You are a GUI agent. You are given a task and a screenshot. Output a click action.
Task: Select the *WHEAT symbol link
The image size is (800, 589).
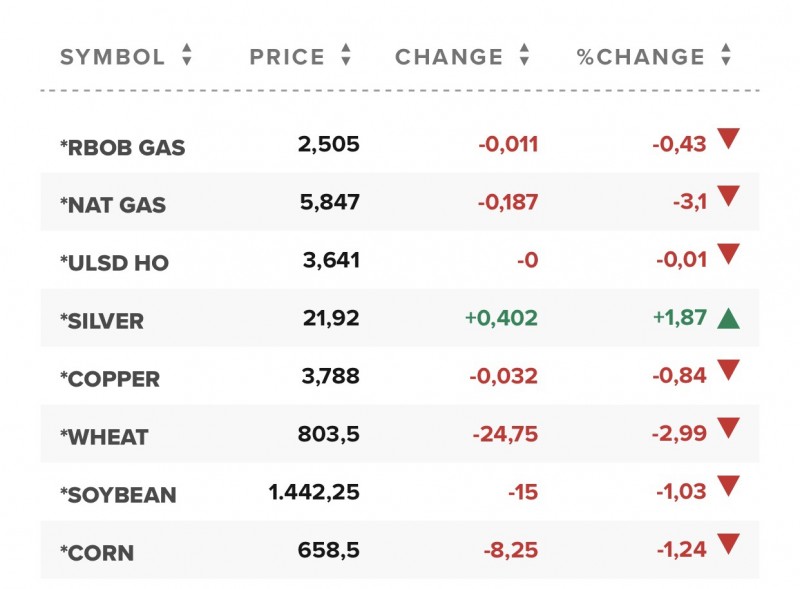tap(104, 437)
